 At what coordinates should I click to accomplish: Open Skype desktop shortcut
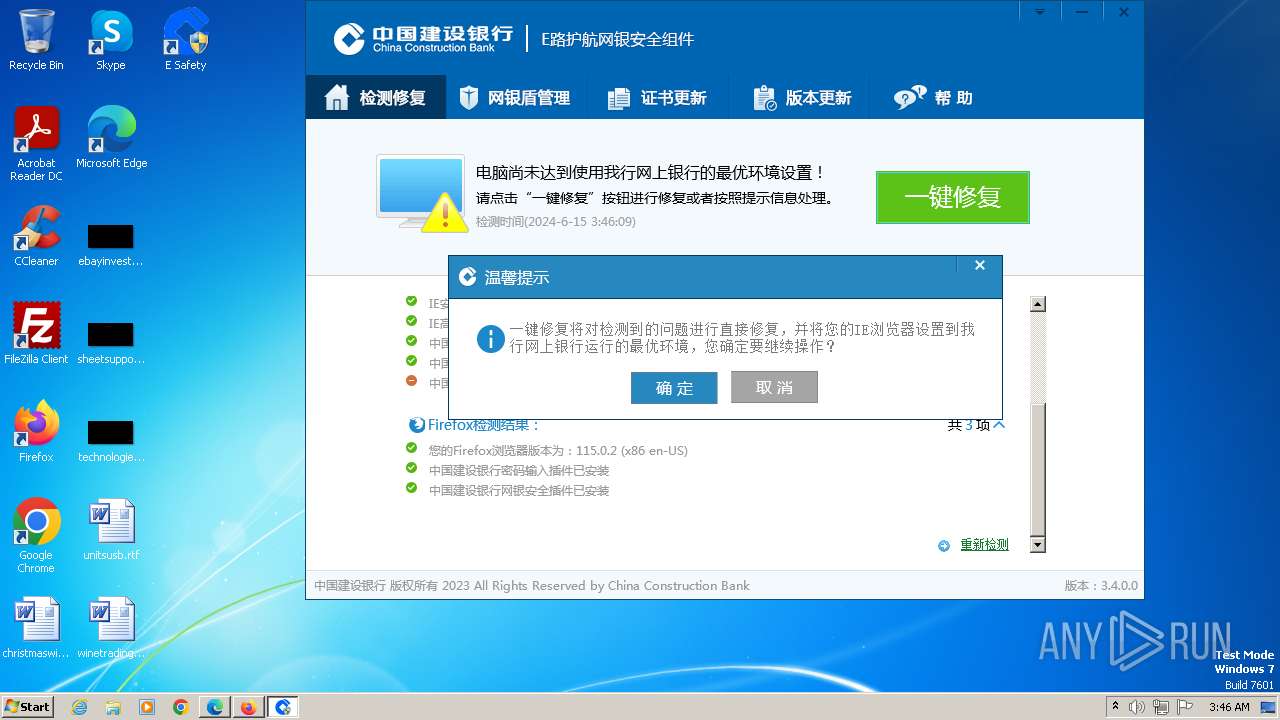[111, 40]
